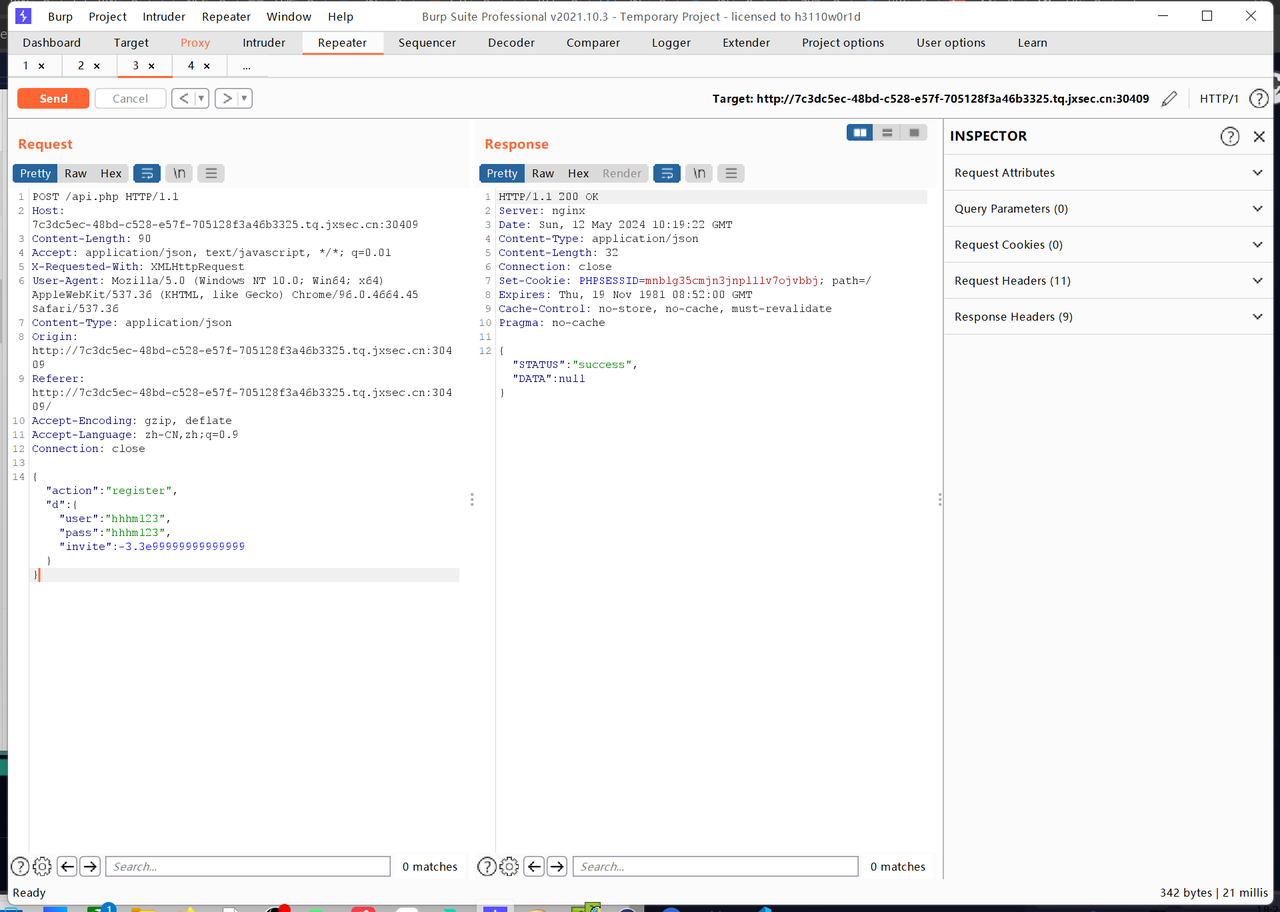Open the Extender tab
Image resolution: width=1280 pixels, height=912 pixels.
click(x=746, y=43)
